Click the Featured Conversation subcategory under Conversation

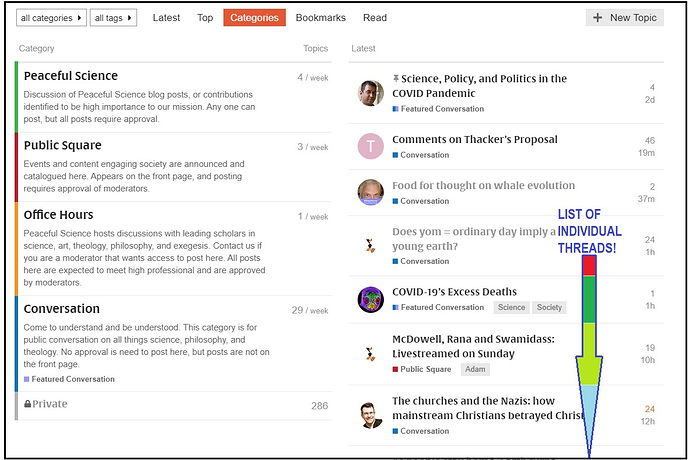(72, 380)
